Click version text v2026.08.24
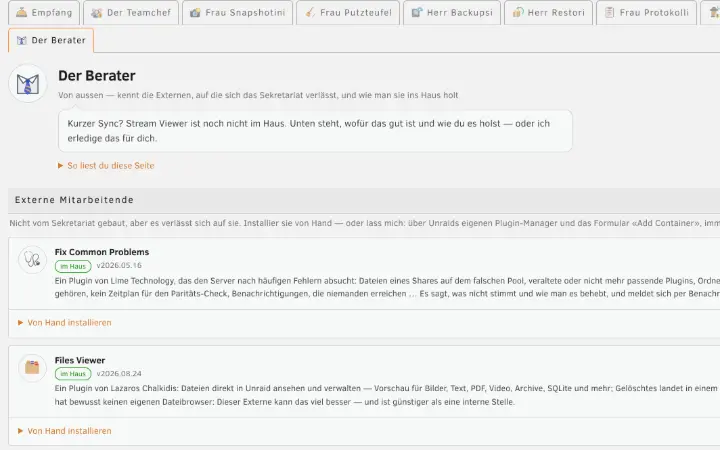This screenshot has height=450, width=720. (x=119, y=374)
